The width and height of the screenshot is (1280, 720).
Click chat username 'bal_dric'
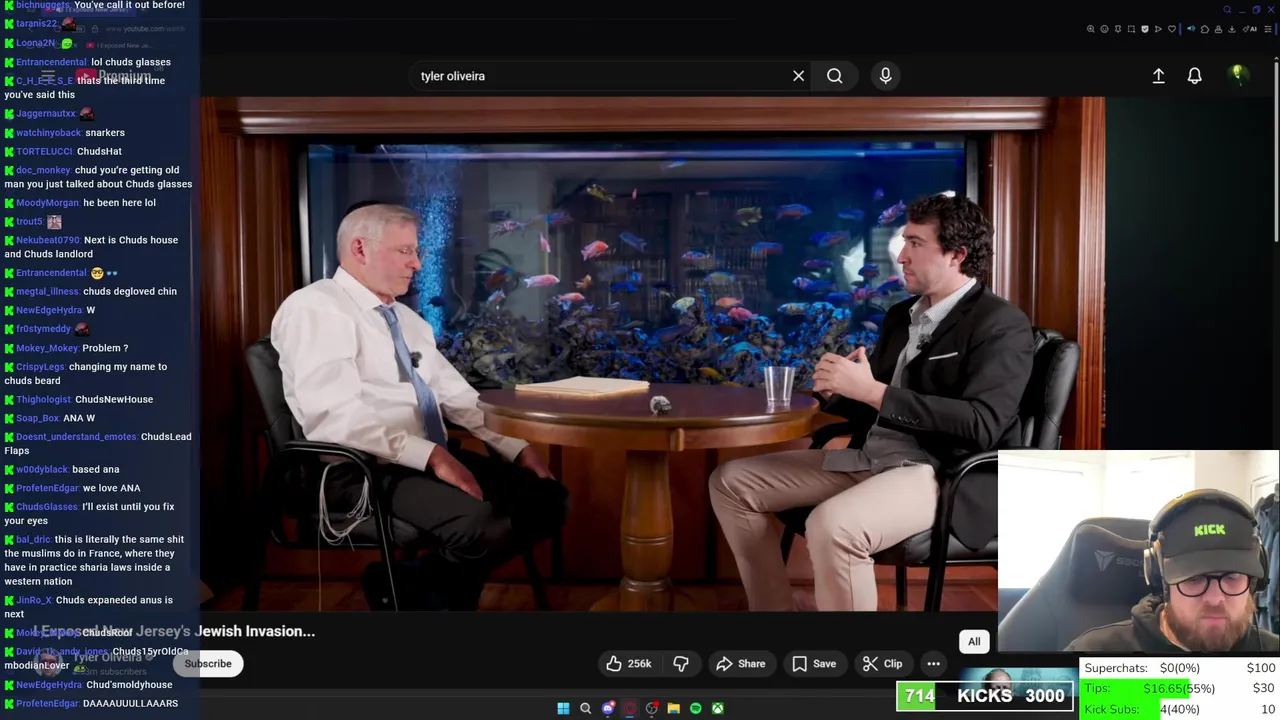(x=33, y=540)
